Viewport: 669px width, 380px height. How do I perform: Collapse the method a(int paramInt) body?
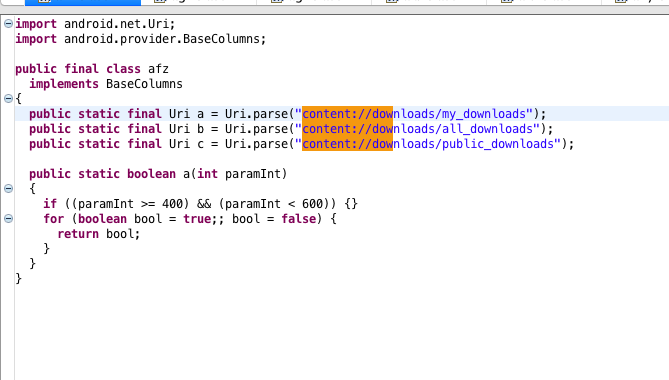[x=8, y=189]
